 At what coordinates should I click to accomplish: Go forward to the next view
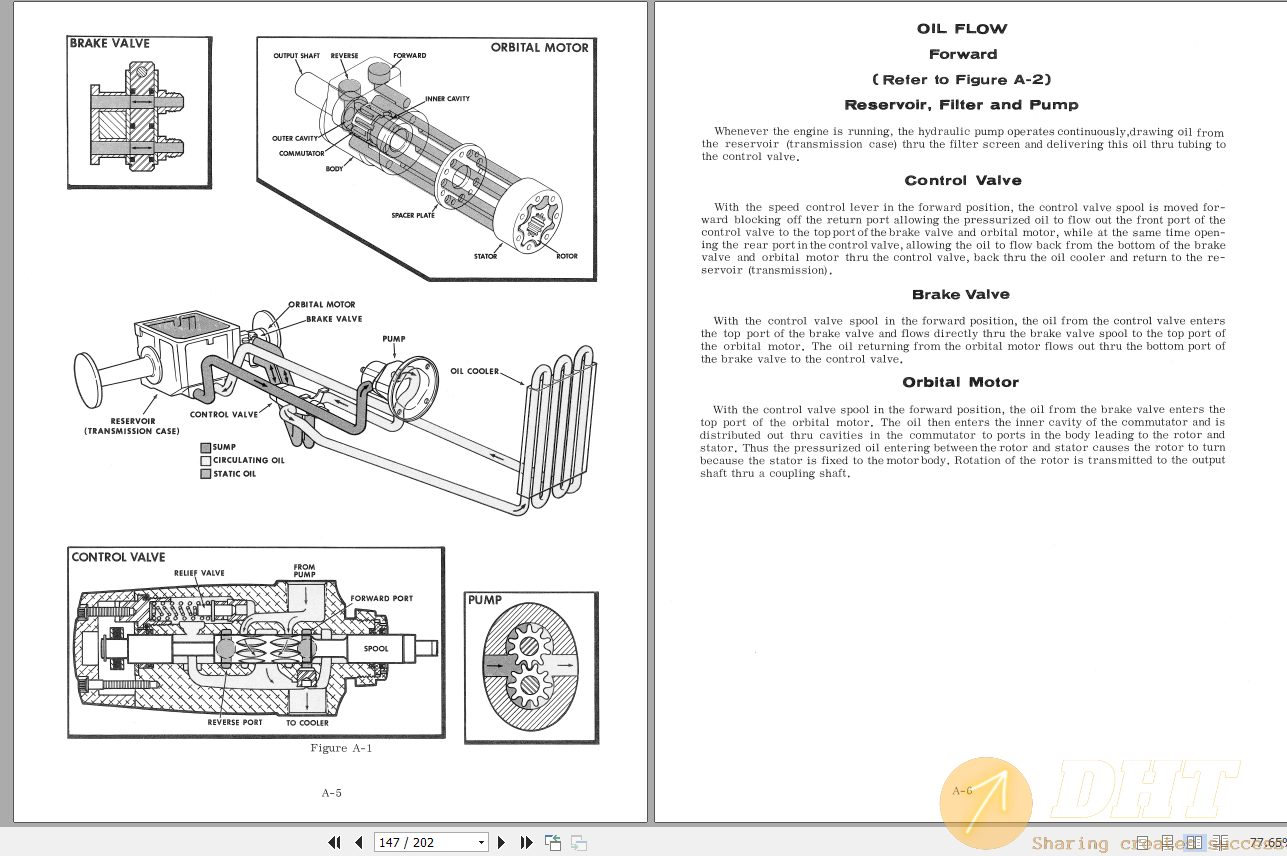[578, 842]
